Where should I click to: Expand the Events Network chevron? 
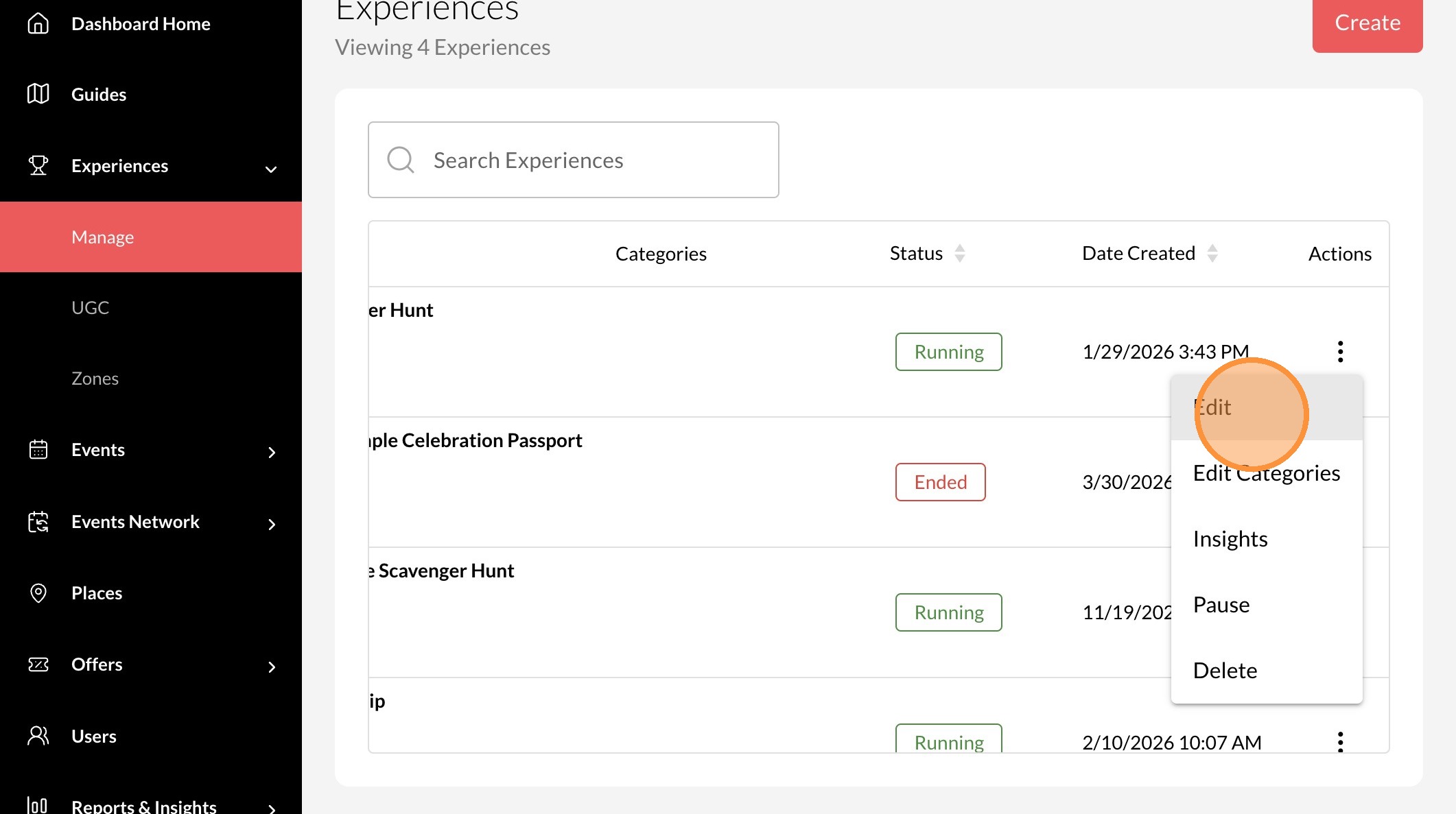[x=272, y=524]
